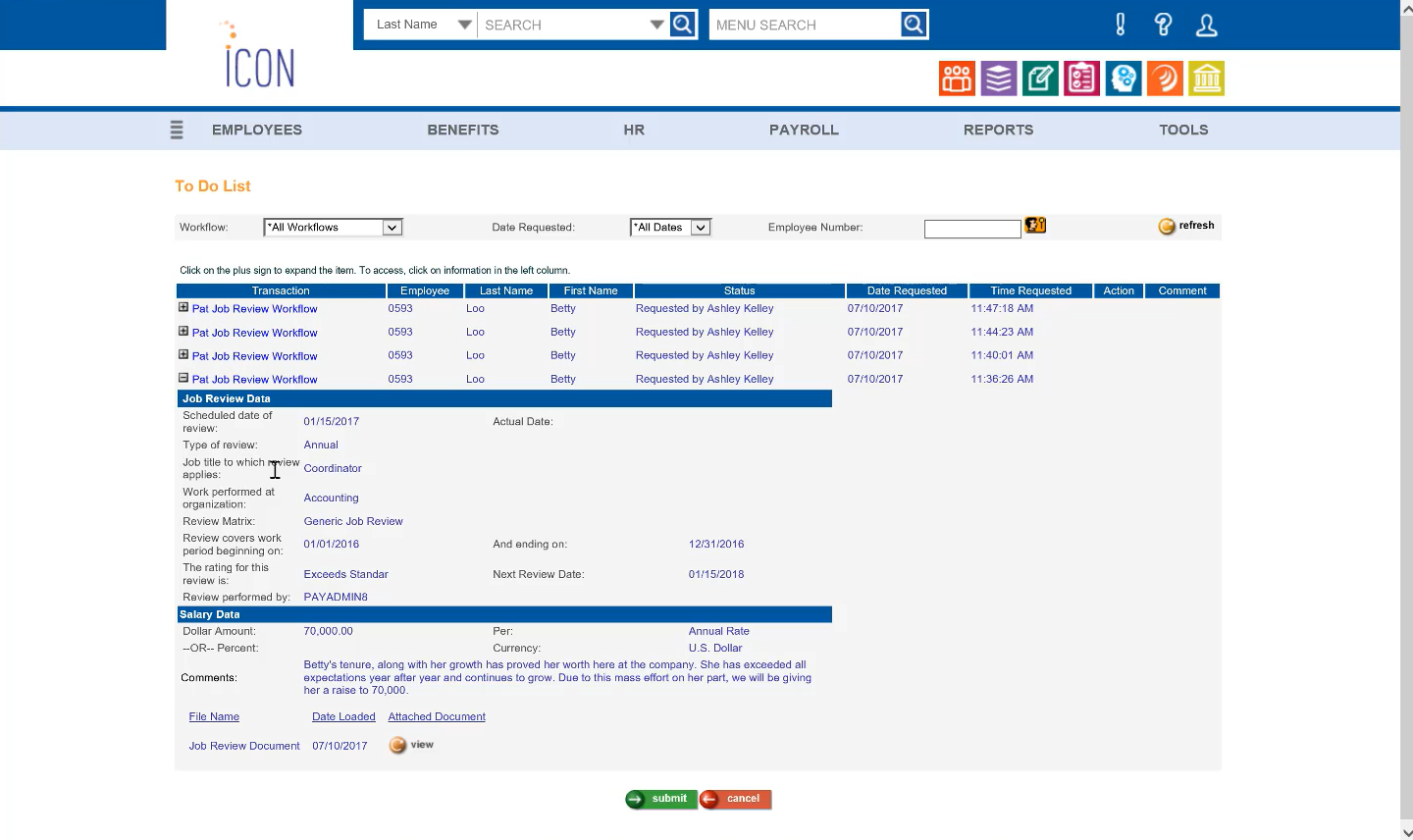This screenshot has width=1413, height=840.
Task: Open the question mark help icon
Action: point(1164,25)
